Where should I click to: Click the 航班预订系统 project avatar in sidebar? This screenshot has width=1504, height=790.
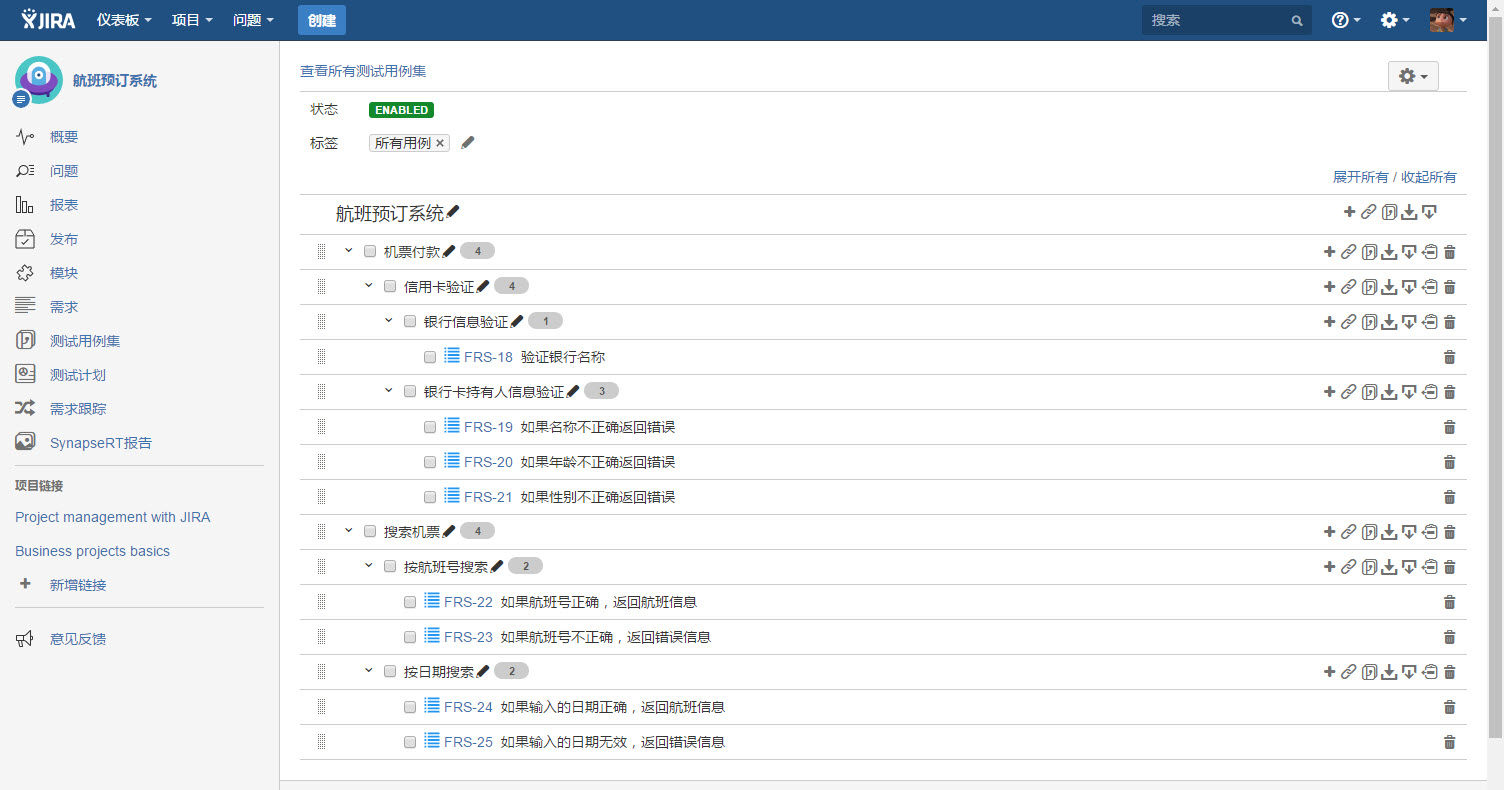(x=39, y=80)
